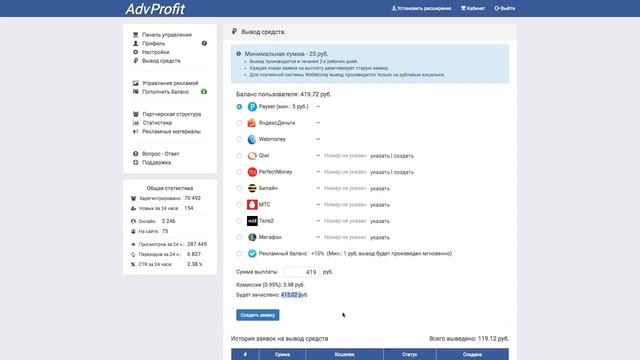Click указать link in Qiwi row
The height and width of the screenshot is (360, 640).
pos(380,156)
